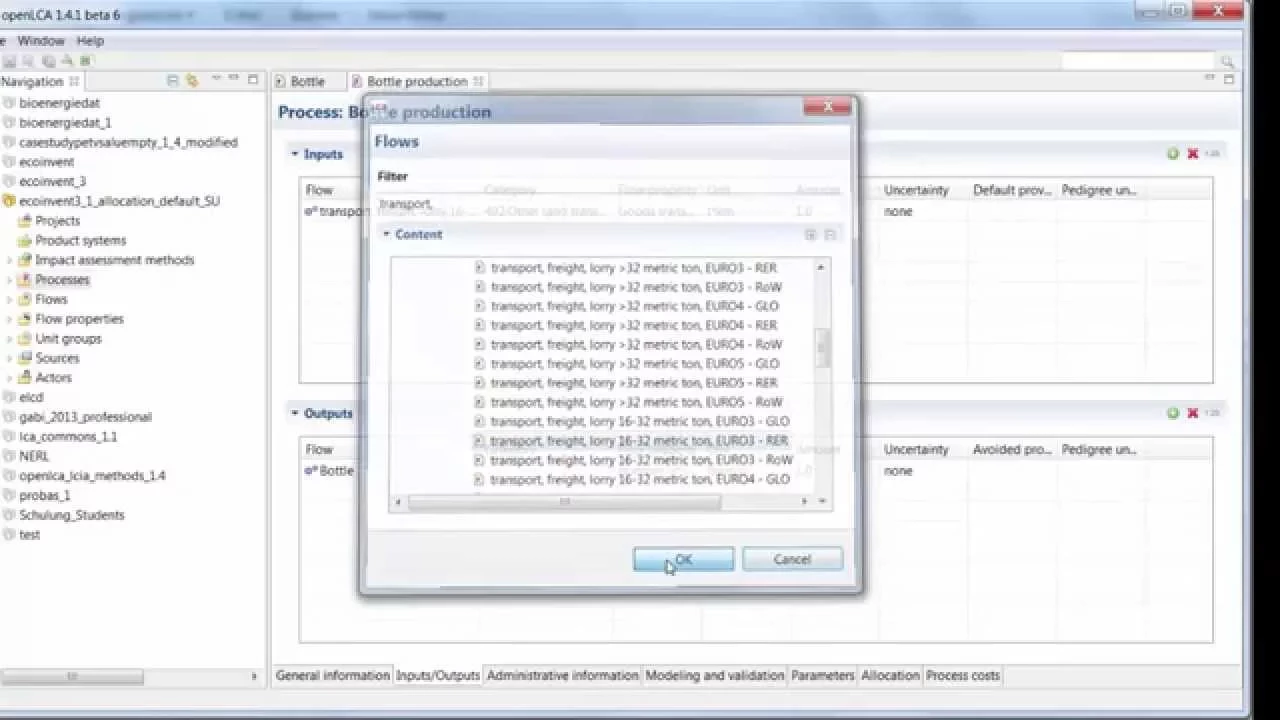Image resolution: width=1280 pixels, height=720 pixels.
Task: Click the Avoided product column header in Outputs
Action: pos(1010,449)
